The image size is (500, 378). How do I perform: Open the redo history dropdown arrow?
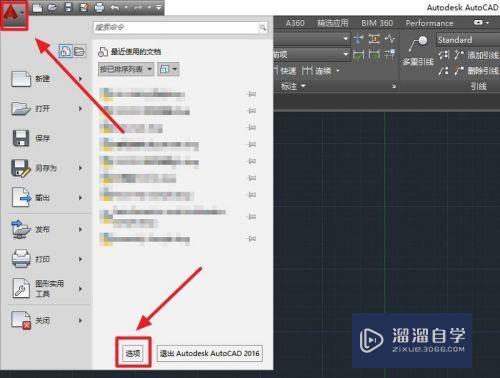150,7
